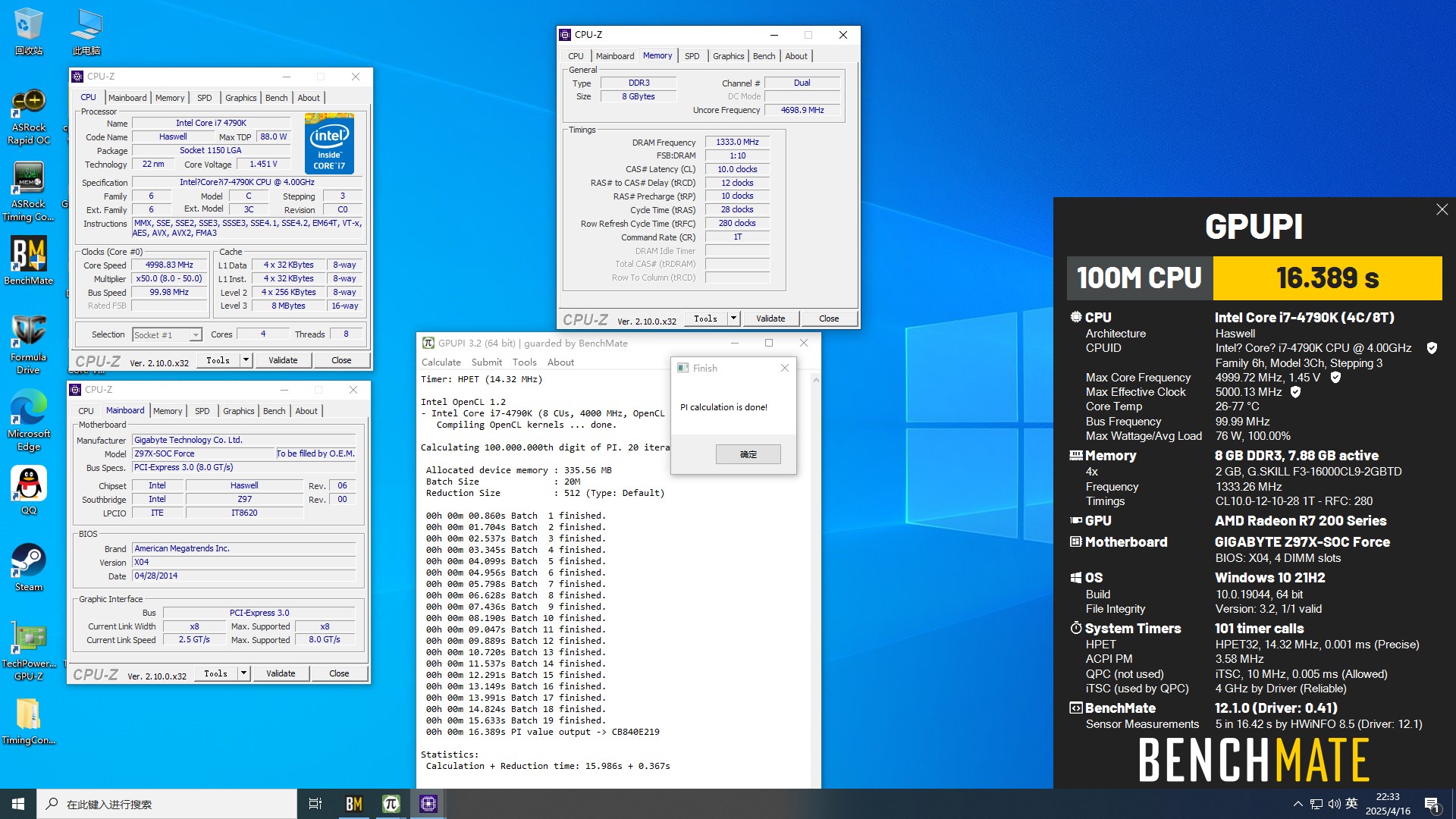Switch to GPUPI in the taskbar

click(x=391, y=804)
